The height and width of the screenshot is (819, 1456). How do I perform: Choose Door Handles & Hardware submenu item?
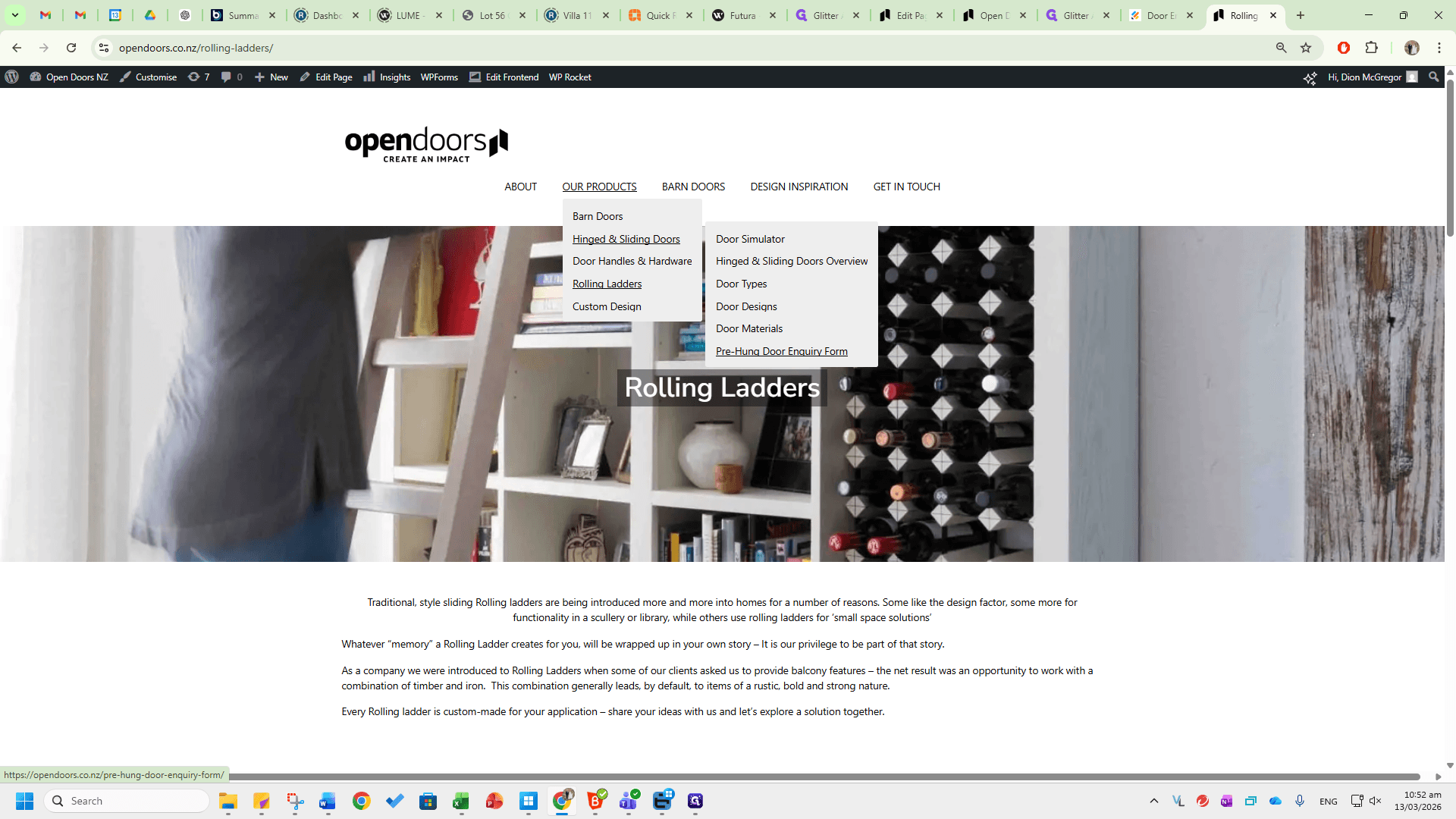[632, 261]
